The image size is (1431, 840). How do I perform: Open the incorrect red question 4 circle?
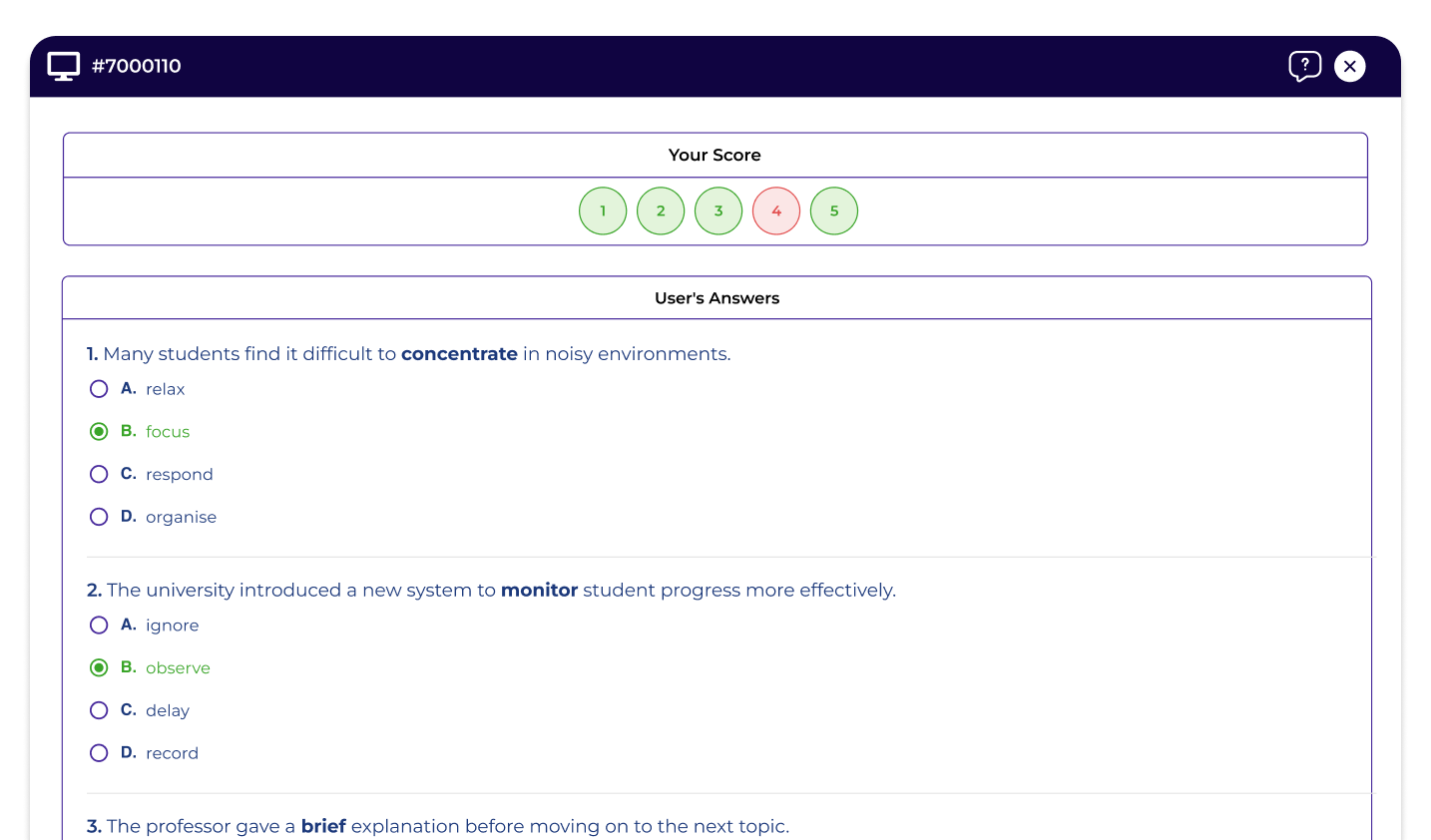point(776,210)
